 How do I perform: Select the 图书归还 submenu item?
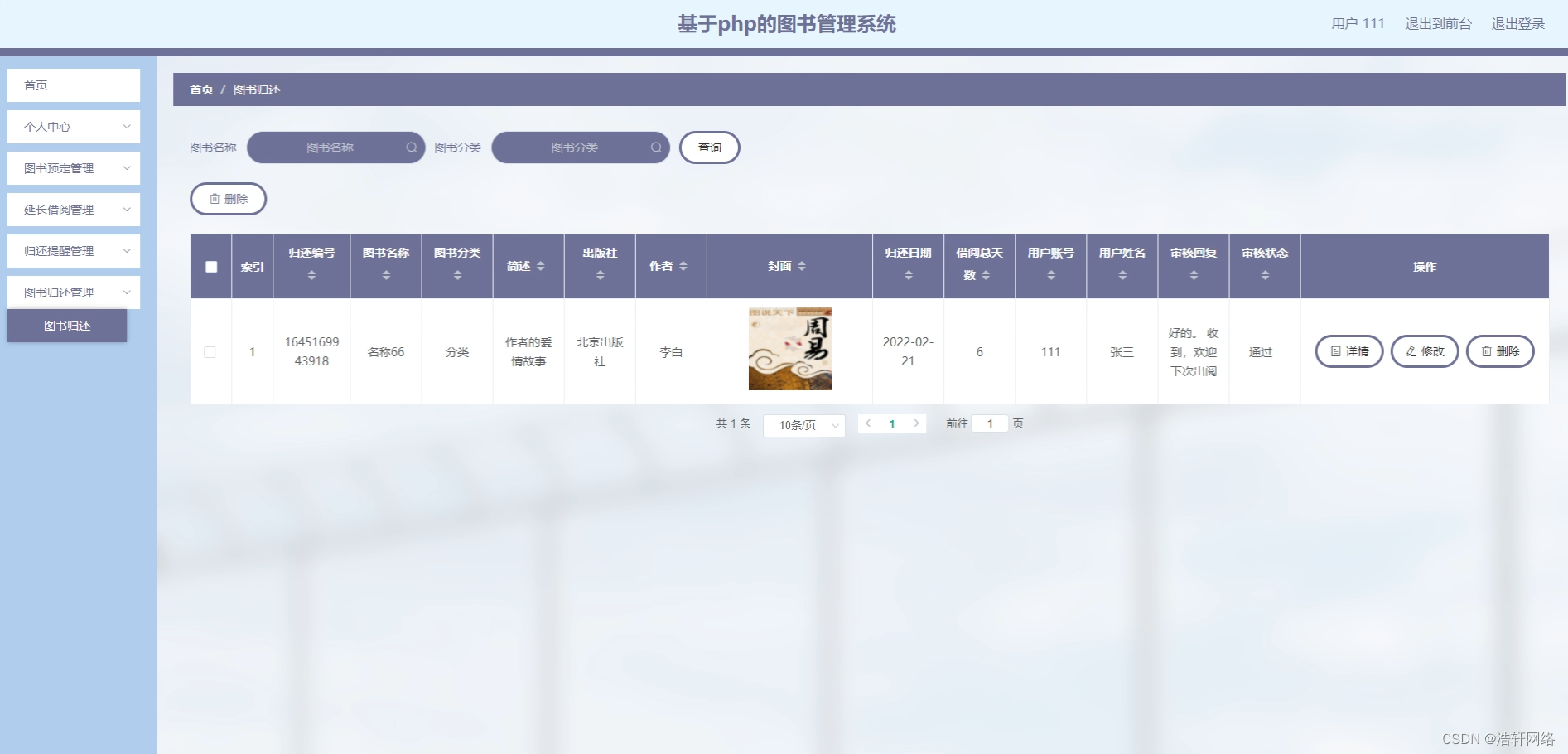click(67, 326)
